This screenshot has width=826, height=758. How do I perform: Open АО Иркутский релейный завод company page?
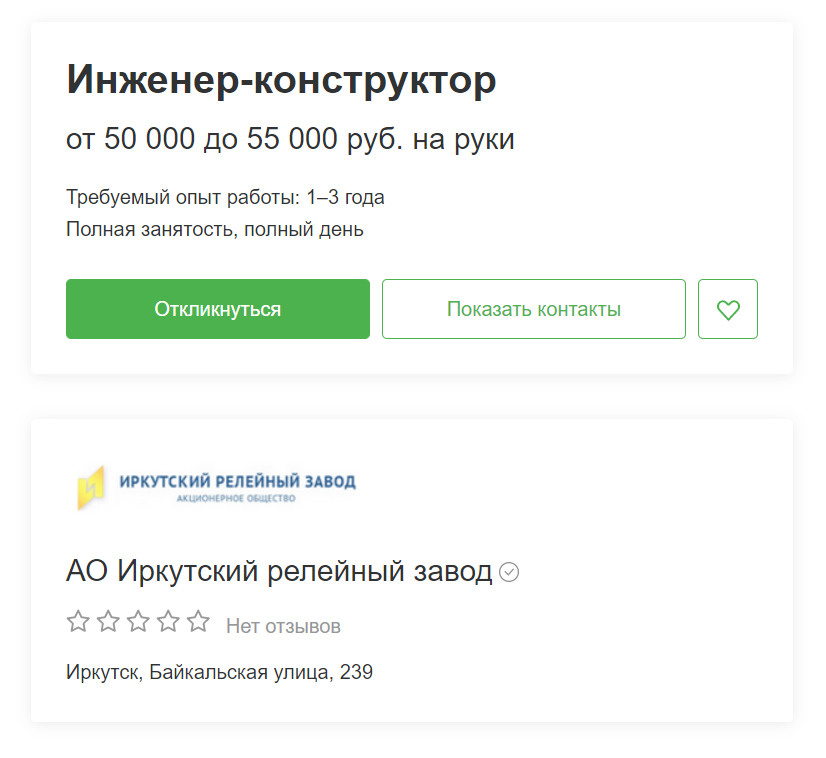(x=279, y=571)
